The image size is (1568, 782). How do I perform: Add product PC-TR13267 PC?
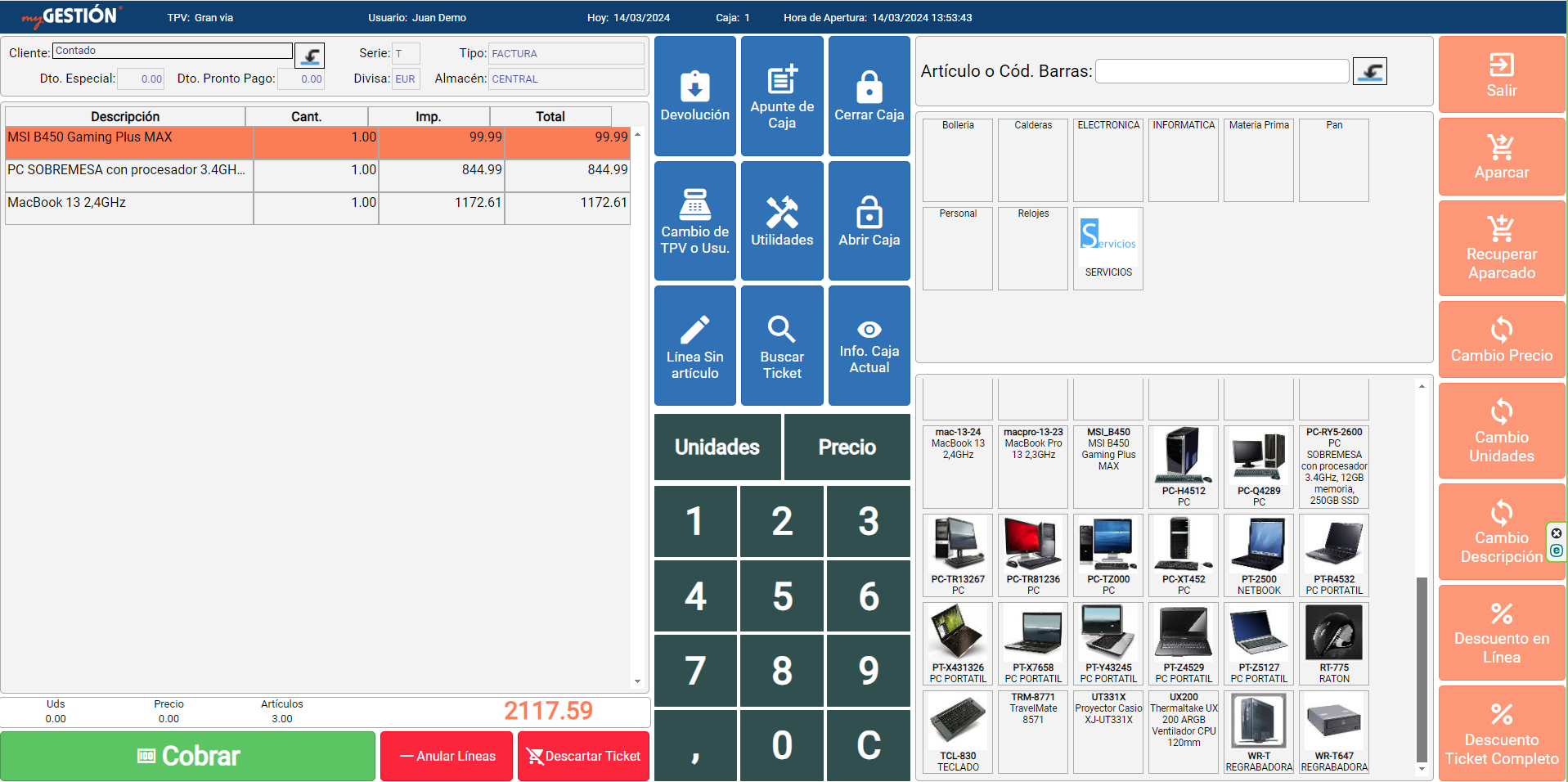click(958, 555)
